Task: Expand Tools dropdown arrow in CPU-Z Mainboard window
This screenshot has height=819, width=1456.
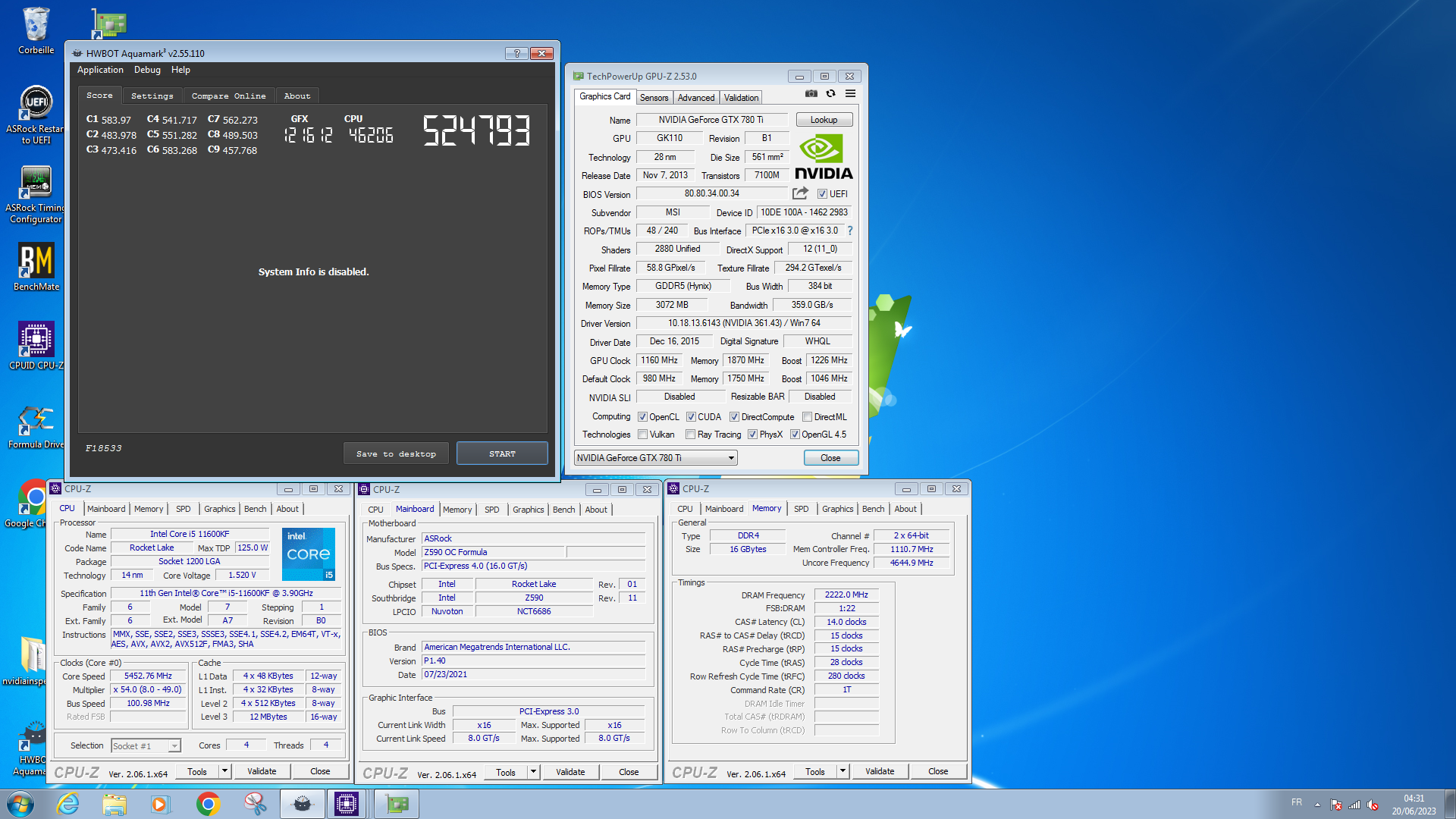Action: tap(533, 772)
